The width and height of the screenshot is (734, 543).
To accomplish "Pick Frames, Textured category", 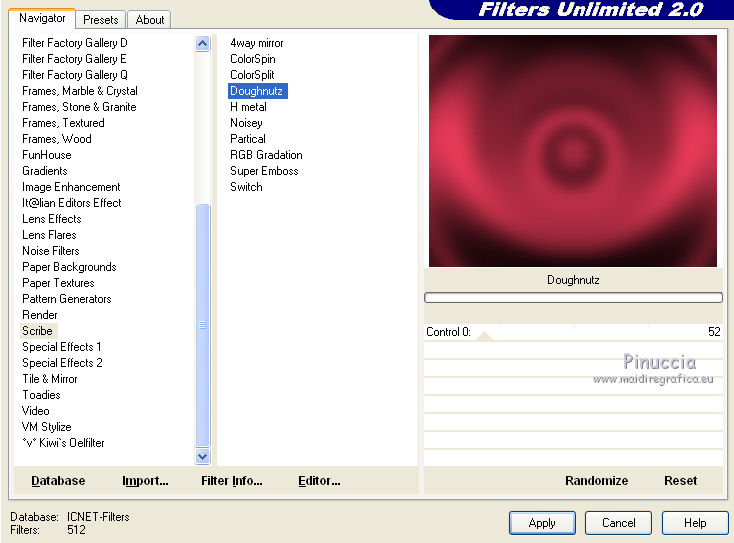I will (x=63, y=123).
